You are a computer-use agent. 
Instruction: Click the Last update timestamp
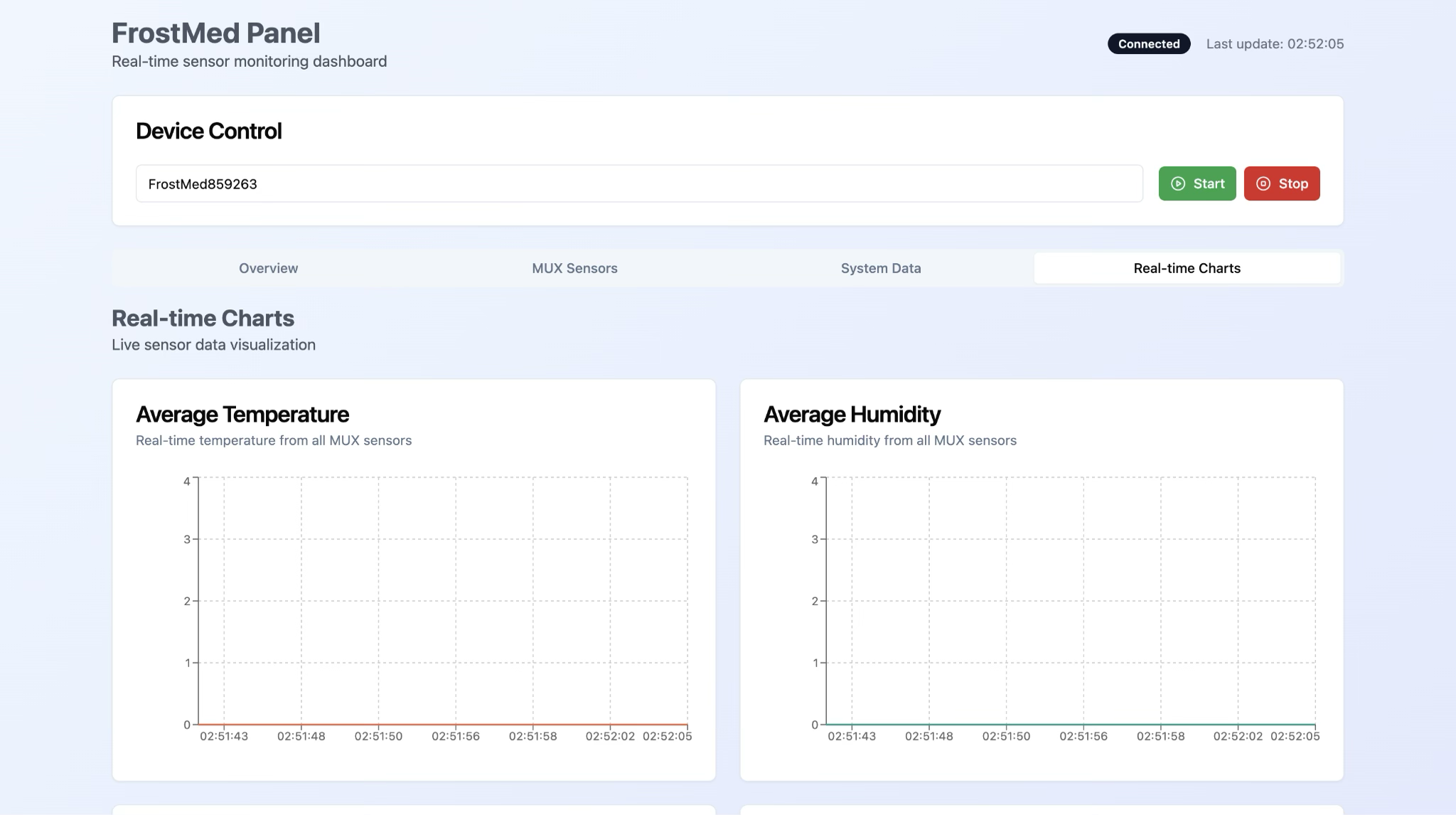pos(1275,44)
